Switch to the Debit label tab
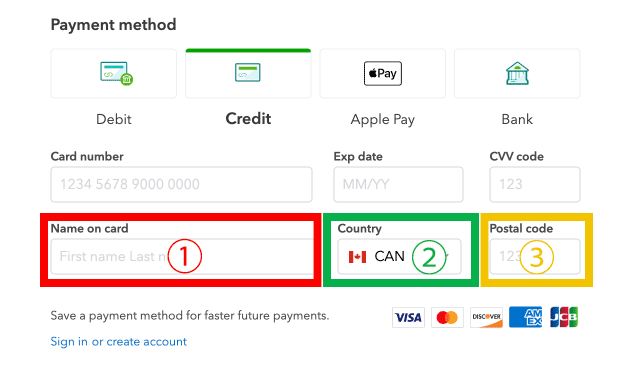Screen dimensions: 635x376 pos(114,119)
